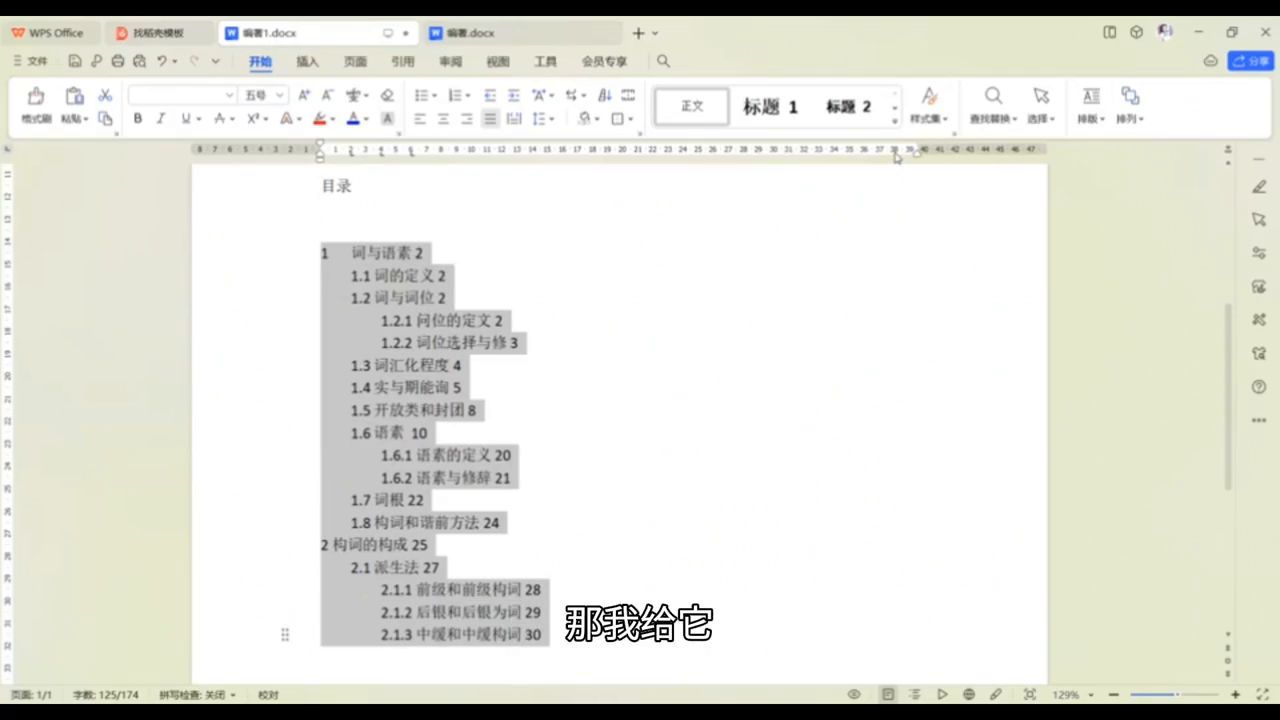Click the Decrease Font Size (A-) icon
The image size is (1280, 720).
(x=327, y=95)
